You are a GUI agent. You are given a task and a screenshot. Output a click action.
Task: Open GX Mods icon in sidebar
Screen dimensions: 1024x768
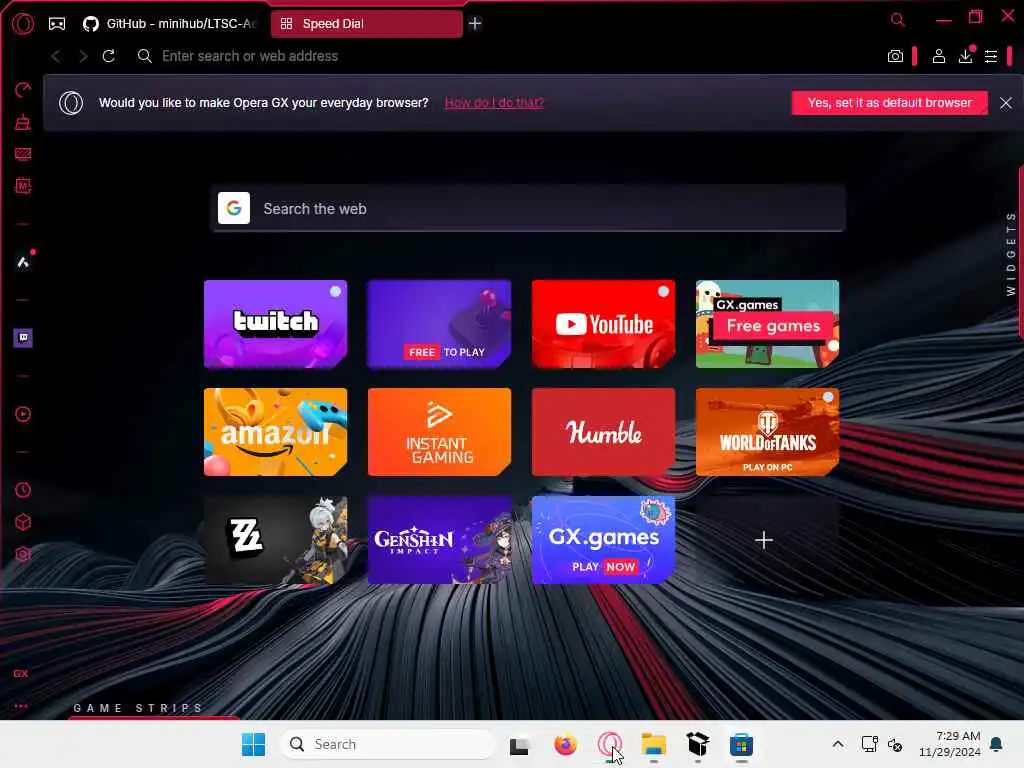coord(23,186)
